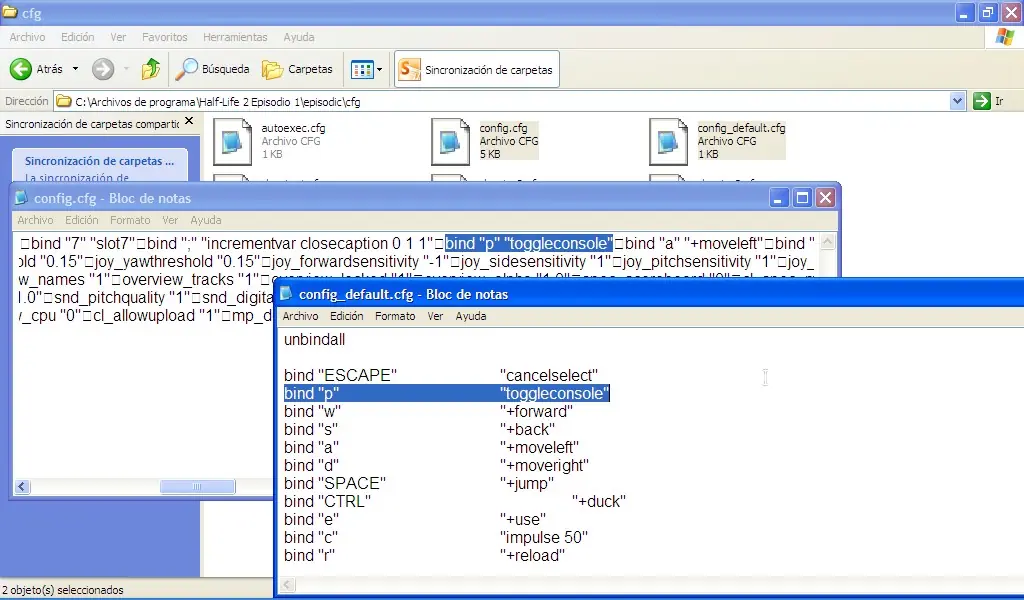Open the Búsqueda search tool

point(212,69)
